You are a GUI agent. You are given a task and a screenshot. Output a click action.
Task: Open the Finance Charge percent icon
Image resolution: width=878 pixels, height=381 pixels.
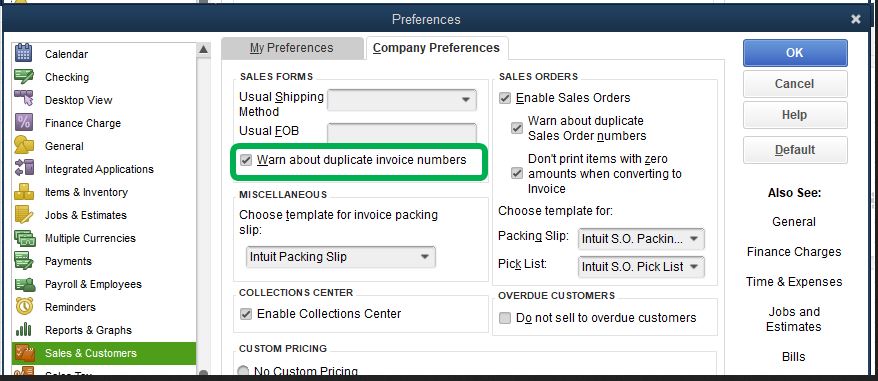(x=24, y=122)
